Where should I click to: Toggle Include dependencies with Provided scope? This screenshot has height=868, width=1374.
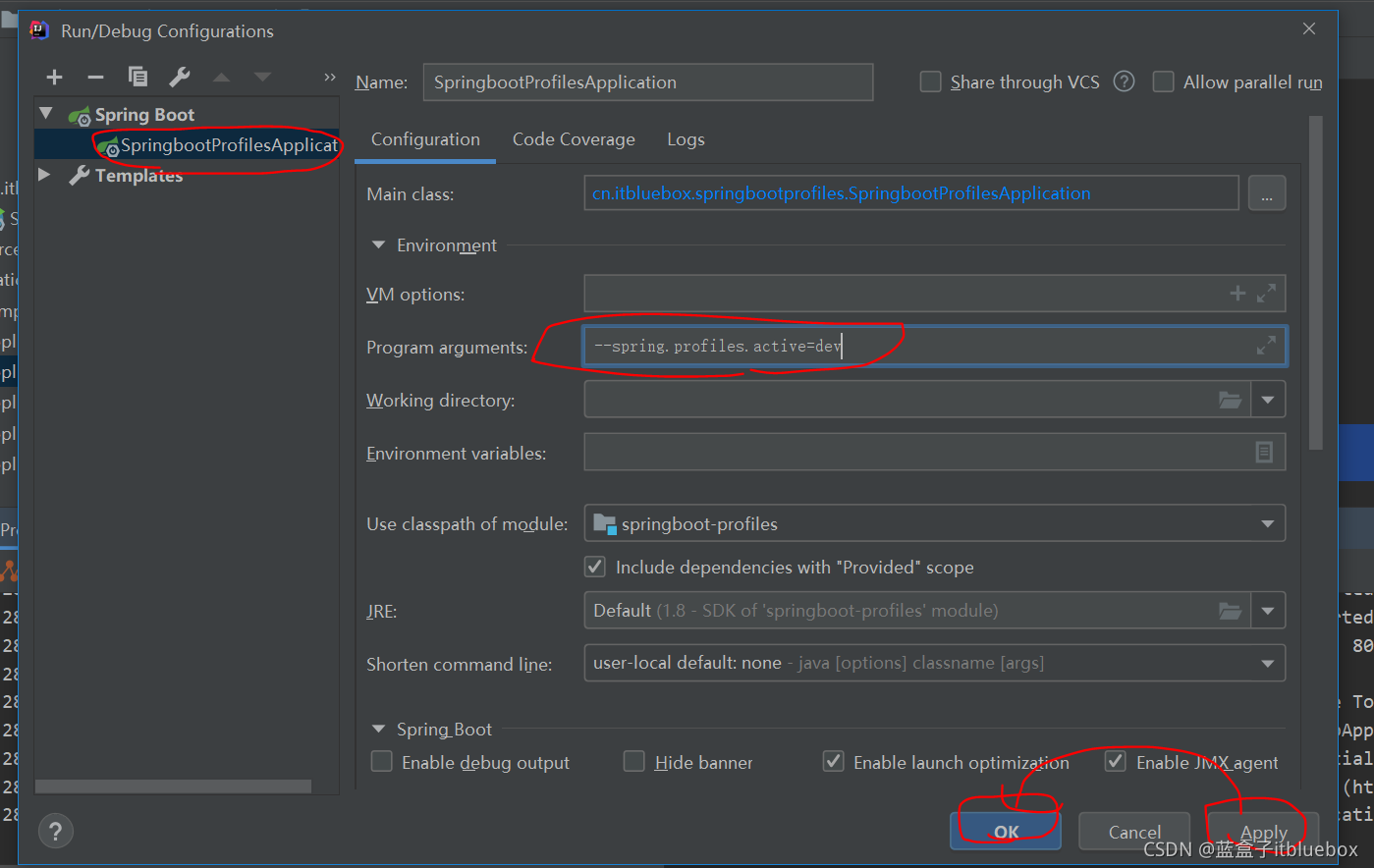pos(595,567)
